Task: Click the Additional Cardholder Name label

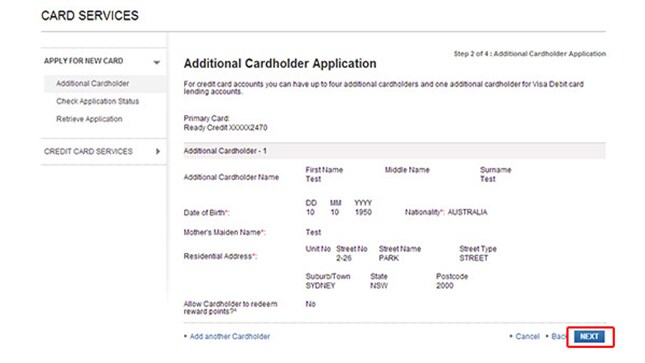Action: tap(231, 177)
